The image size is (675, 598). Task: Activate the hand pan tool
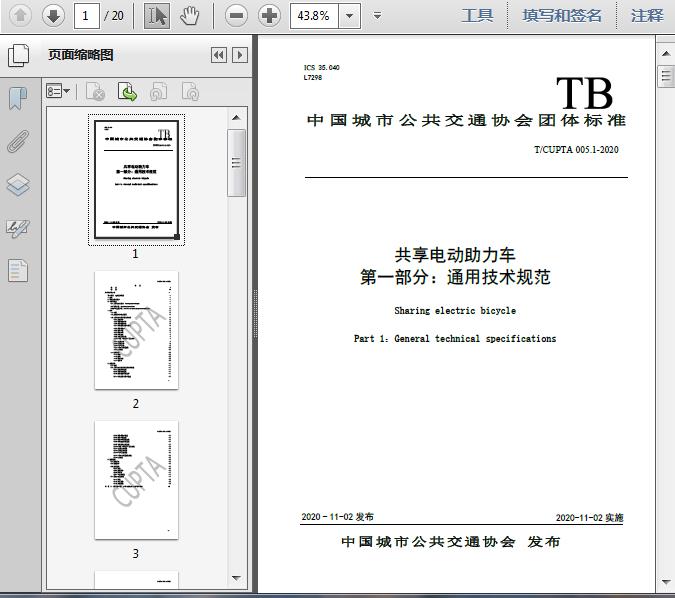click(x=189, y=16)
